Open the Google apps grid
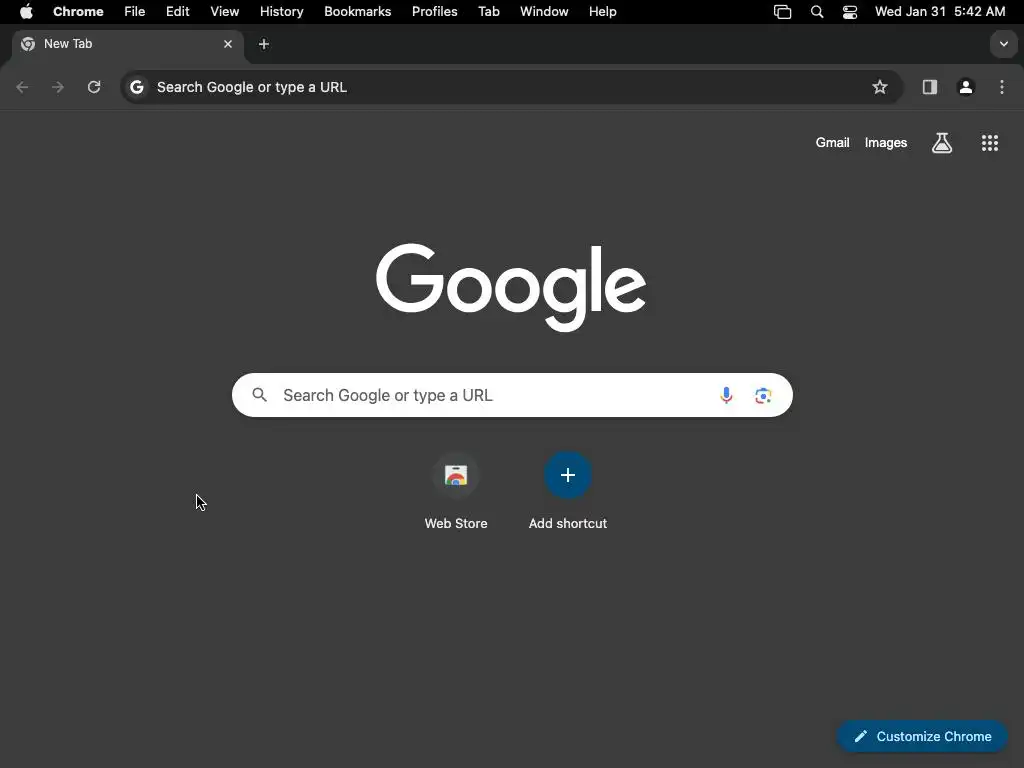Image resolution: width=1024 pixels, height=768 pixels. (x=990, y=142)
